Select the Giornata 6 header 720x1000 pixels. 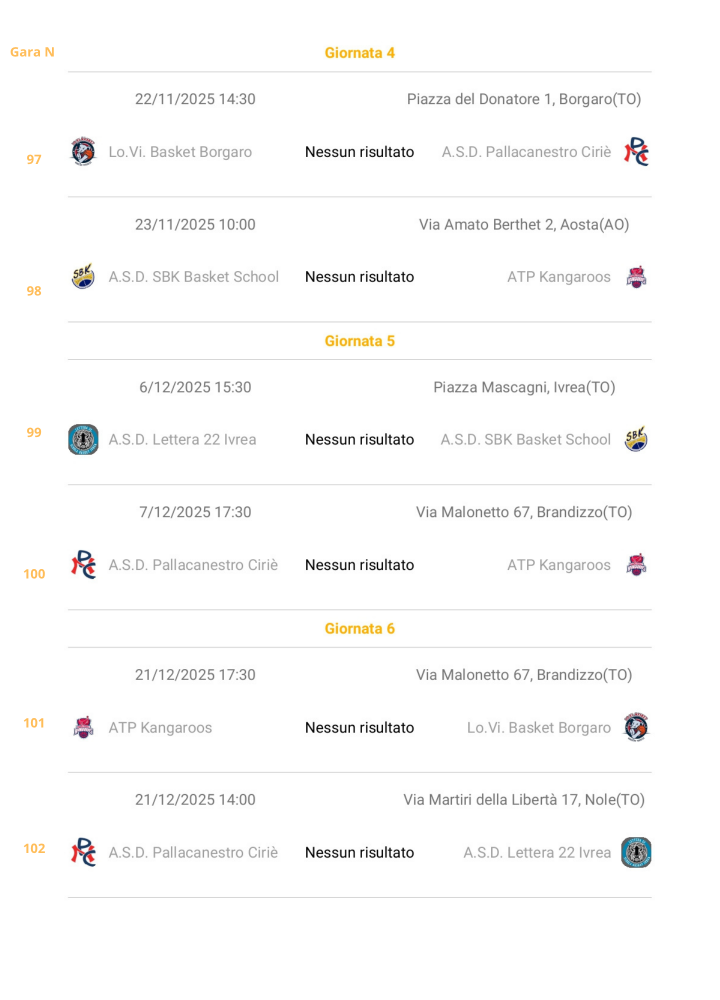pyautogui.click(x=360, y=629)
